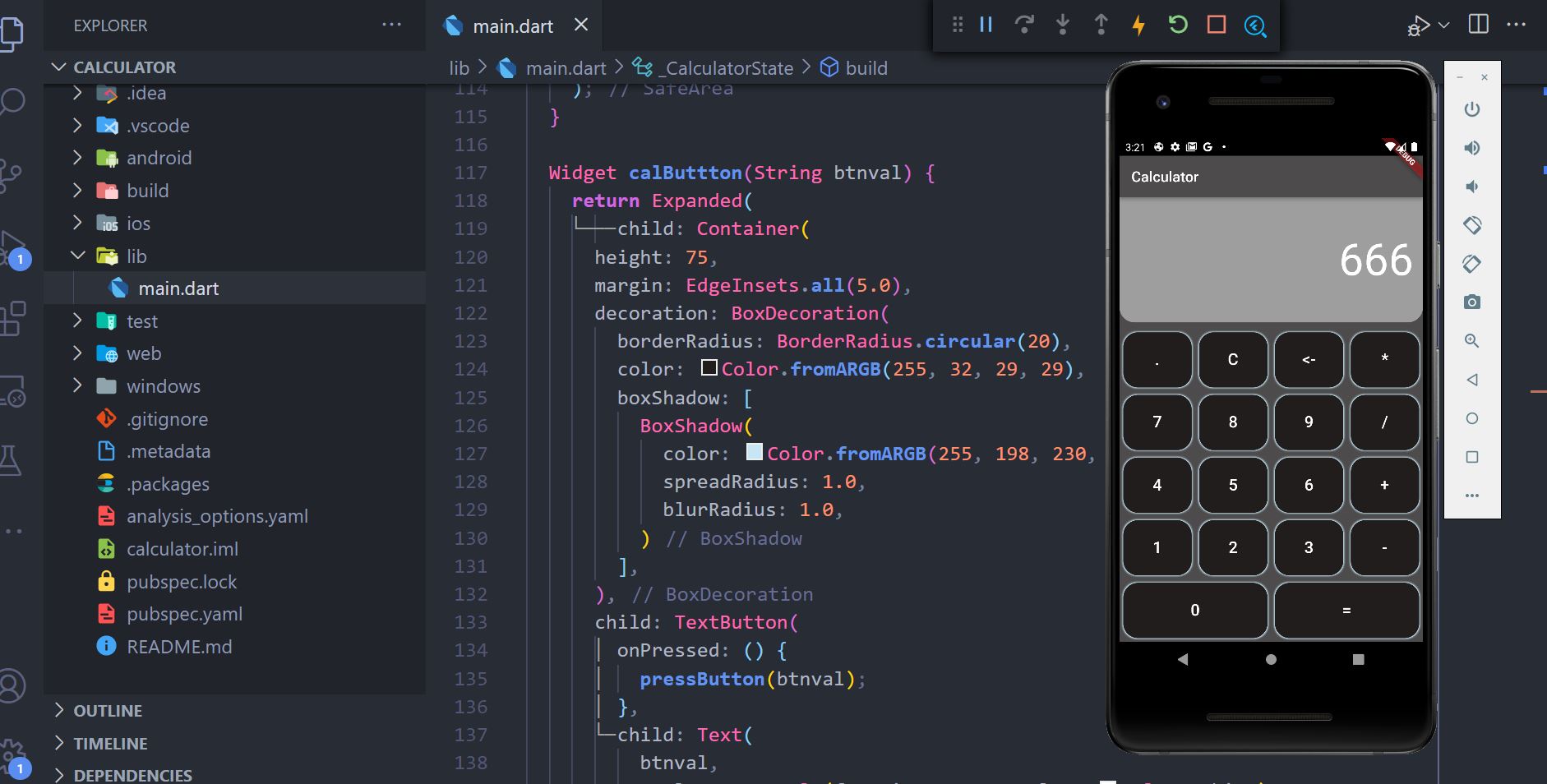Stop debugging with the red square icon

pyautogui.click(x=1216, y=25)
